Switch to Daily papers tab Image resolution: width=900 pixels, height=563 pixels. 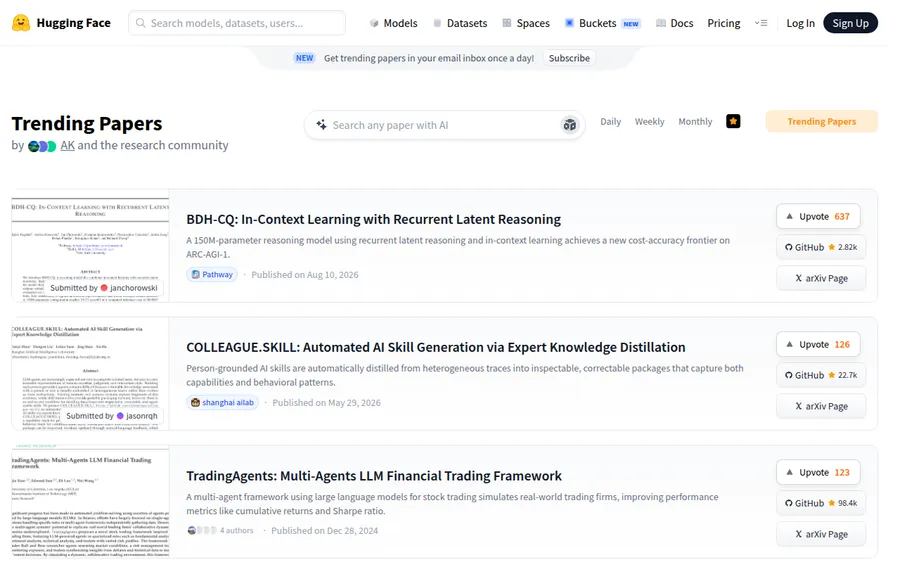(610, 122)
